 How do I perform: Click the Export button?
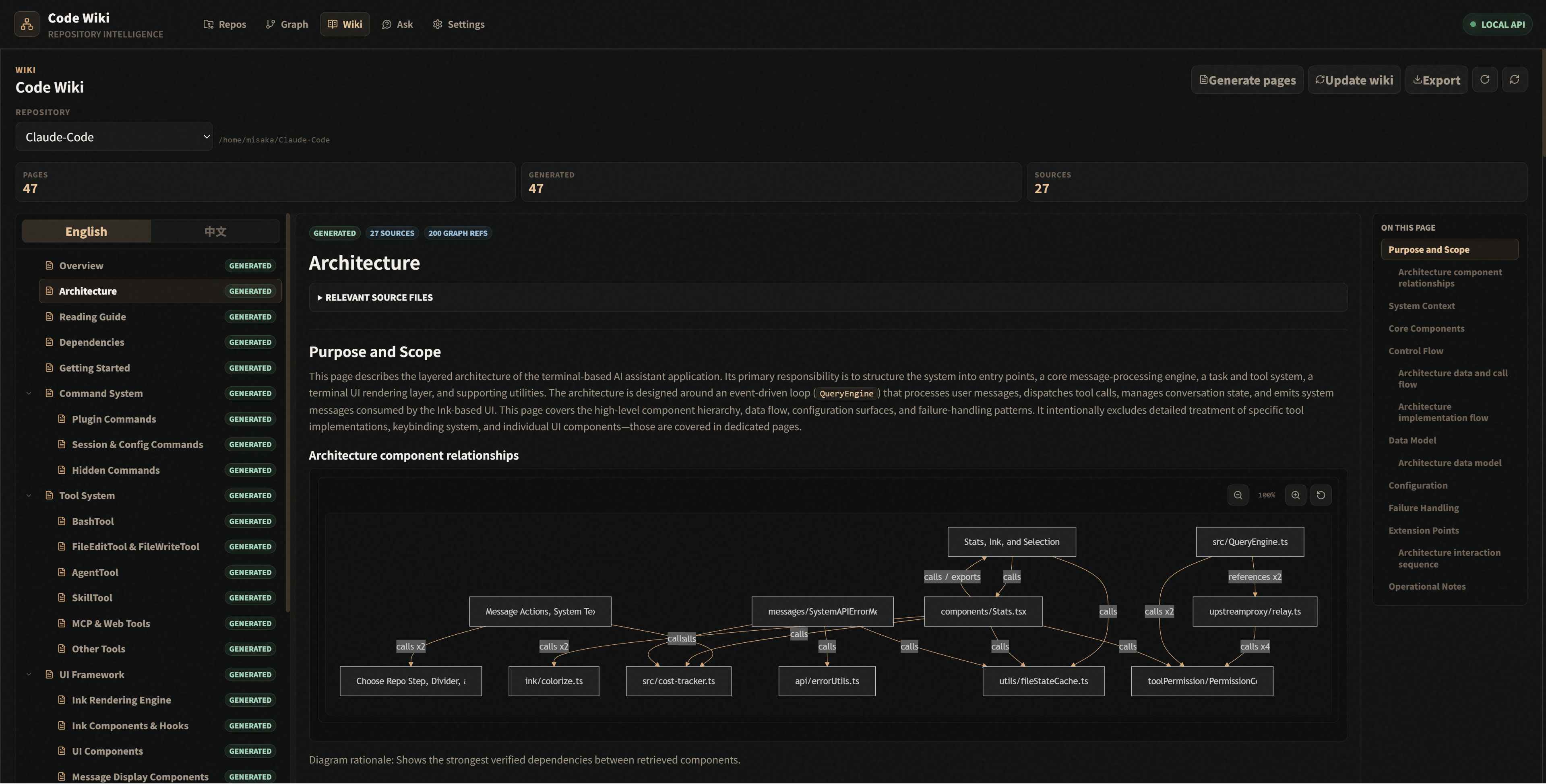pos(1436,80)
